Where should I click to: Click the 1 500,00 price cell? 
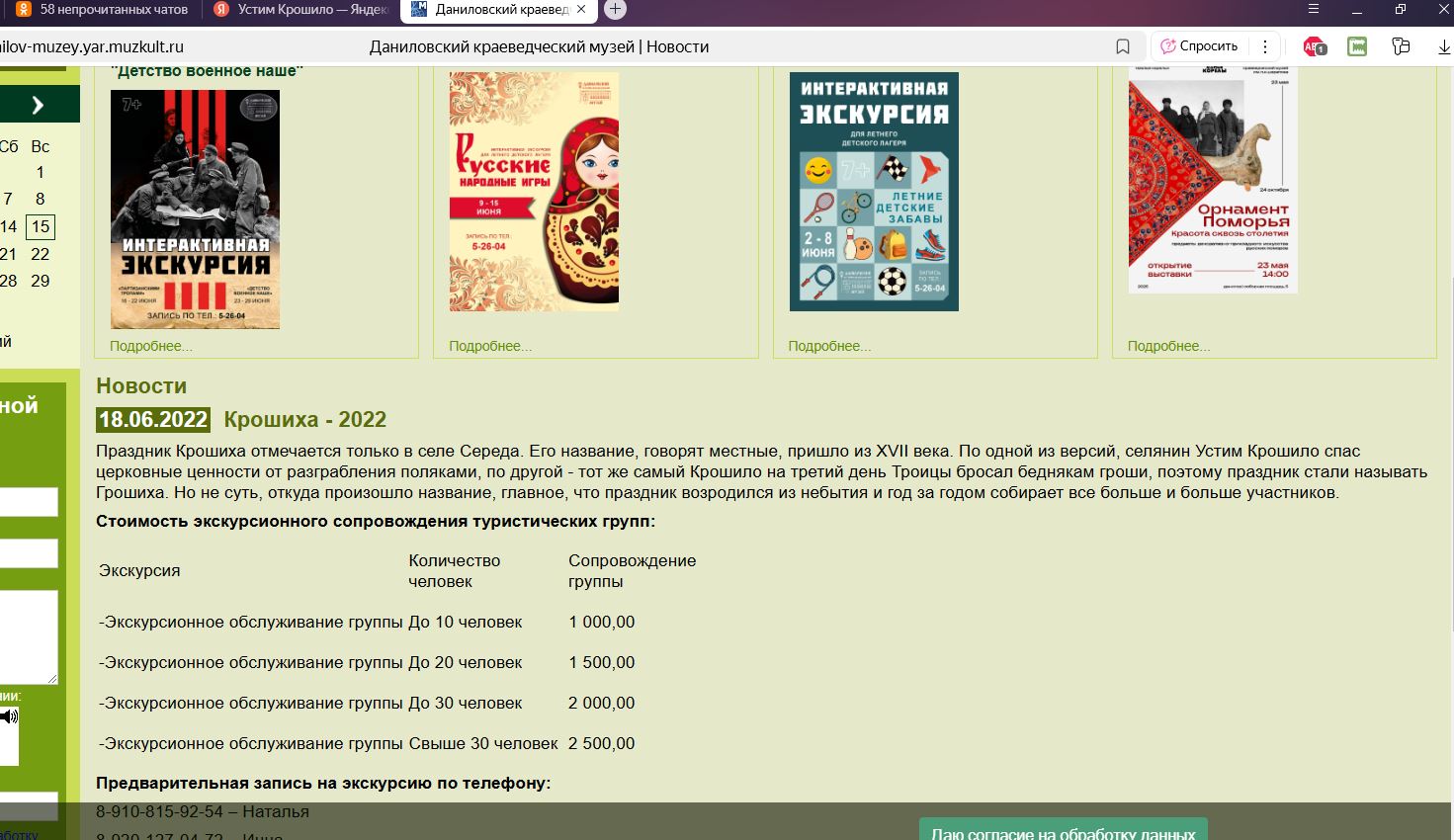pos(601,662)
